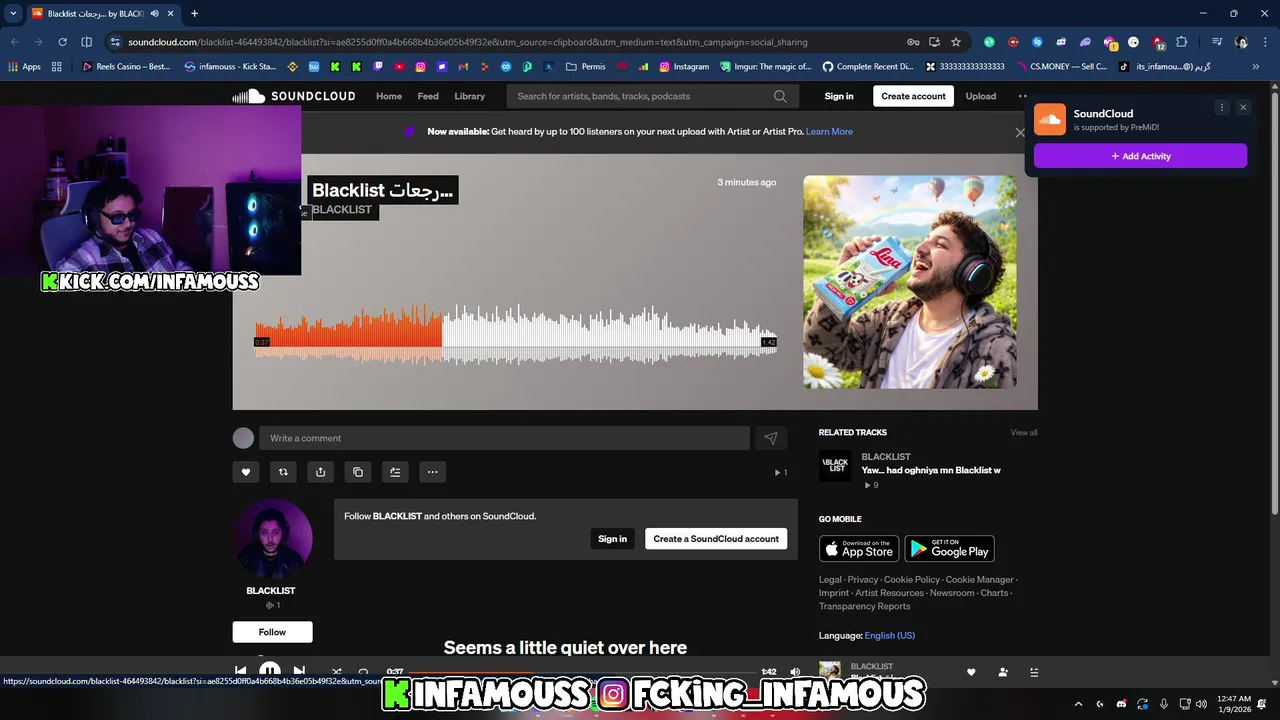Click Create a SoundCloud account button
Image resolution: width=1280 pixels, height=720 pixels.
coord(716,539)
